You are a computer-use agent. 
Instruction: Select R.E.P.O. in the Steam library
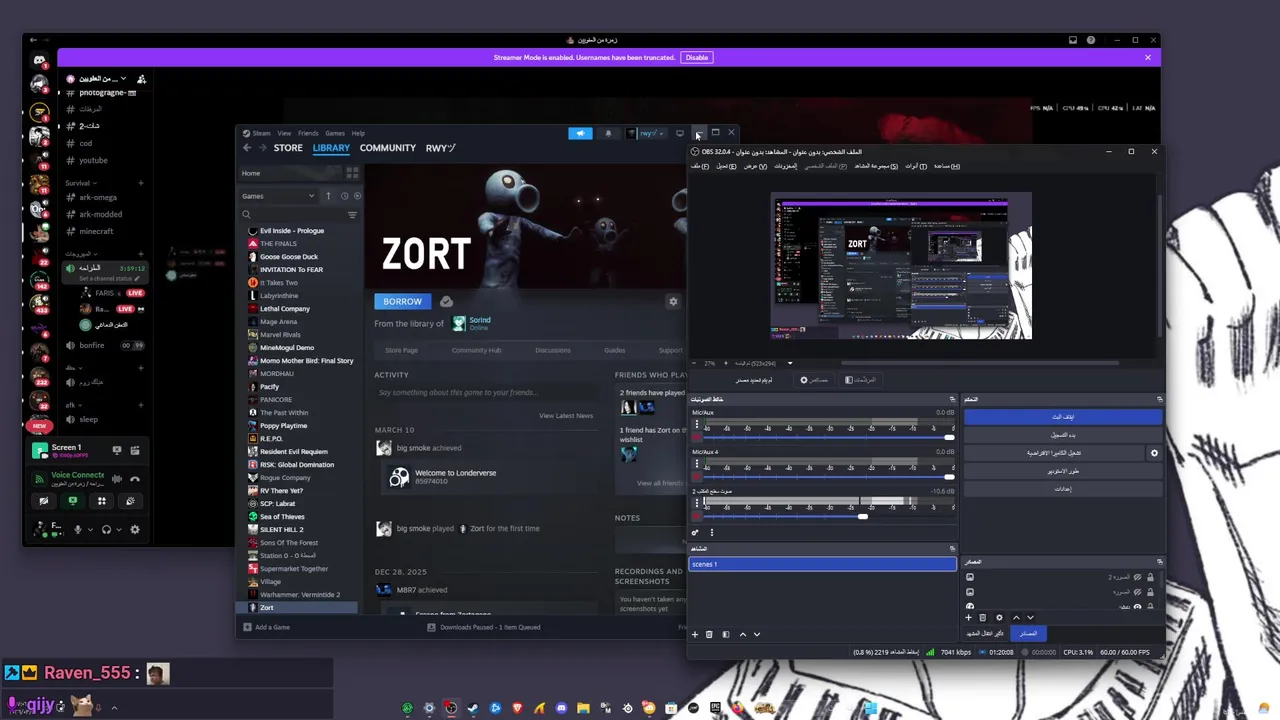pyautogui.click(x=271, y=439)
